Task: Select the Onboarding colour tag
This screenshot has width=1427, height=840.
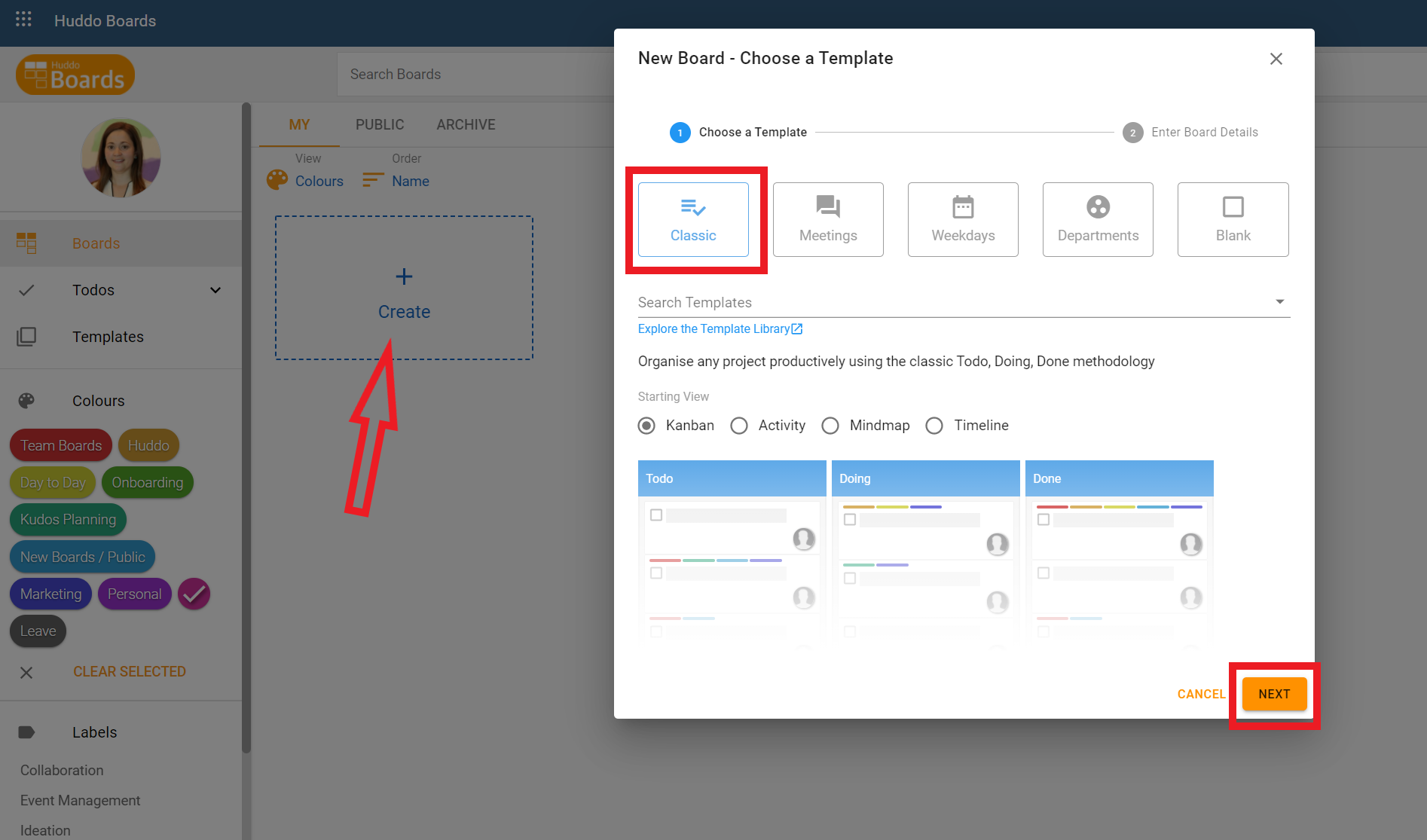Action: pos(148,482)
